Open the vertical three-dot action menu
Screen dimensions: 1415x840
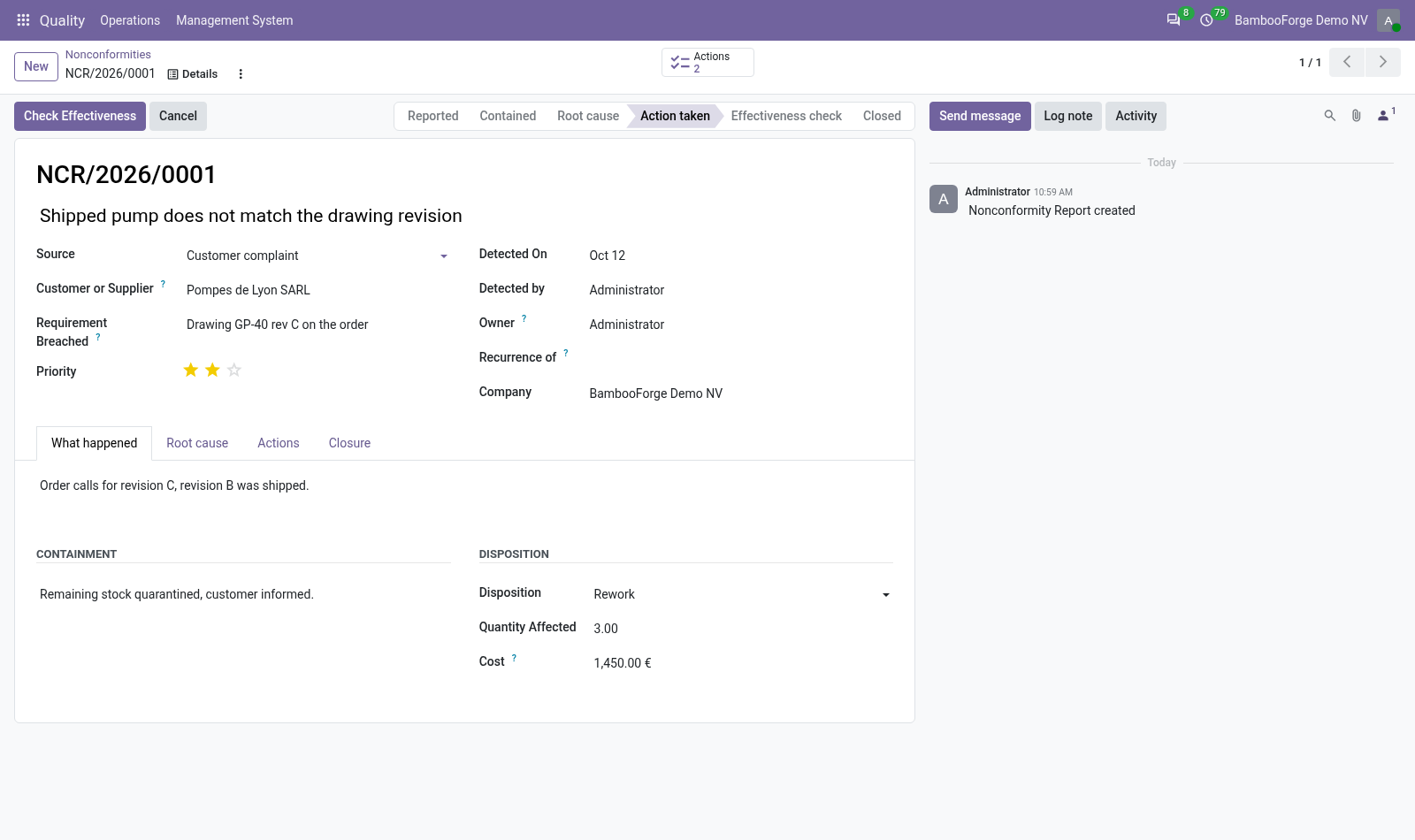241,74
